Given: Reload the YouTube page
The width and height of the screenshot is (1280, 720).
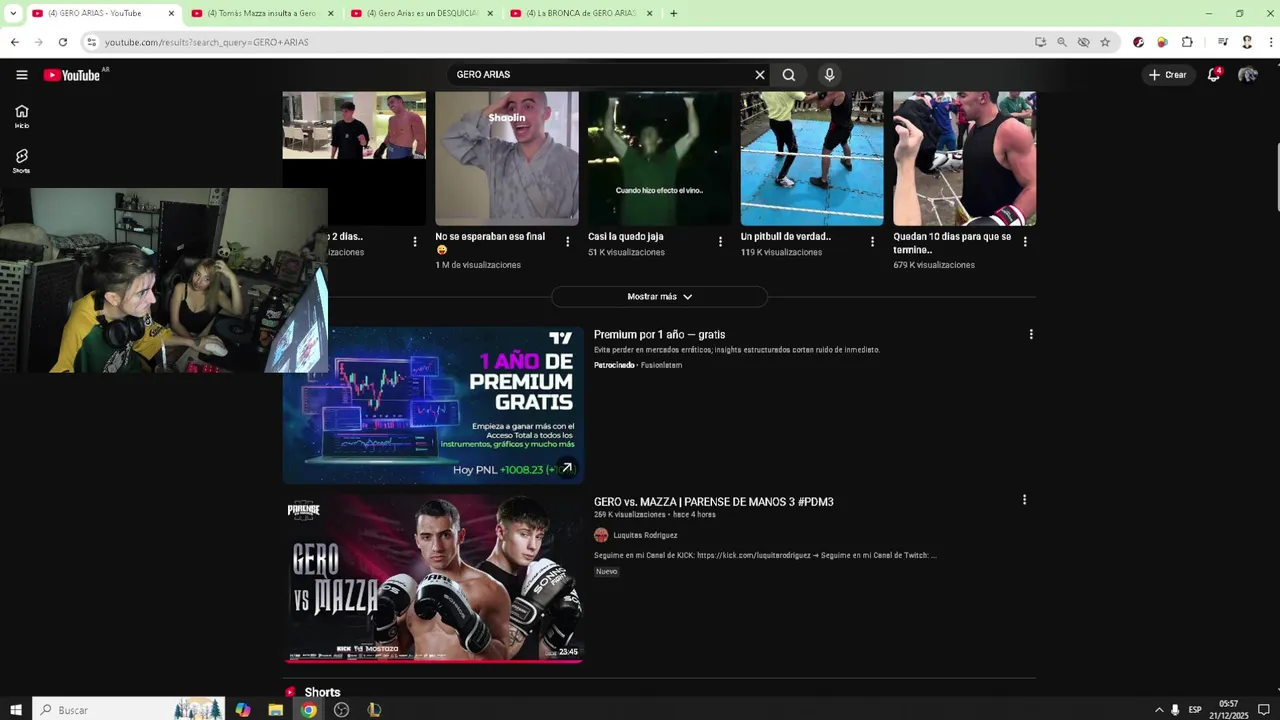Looking at the screenshot, I should point(62,42).
